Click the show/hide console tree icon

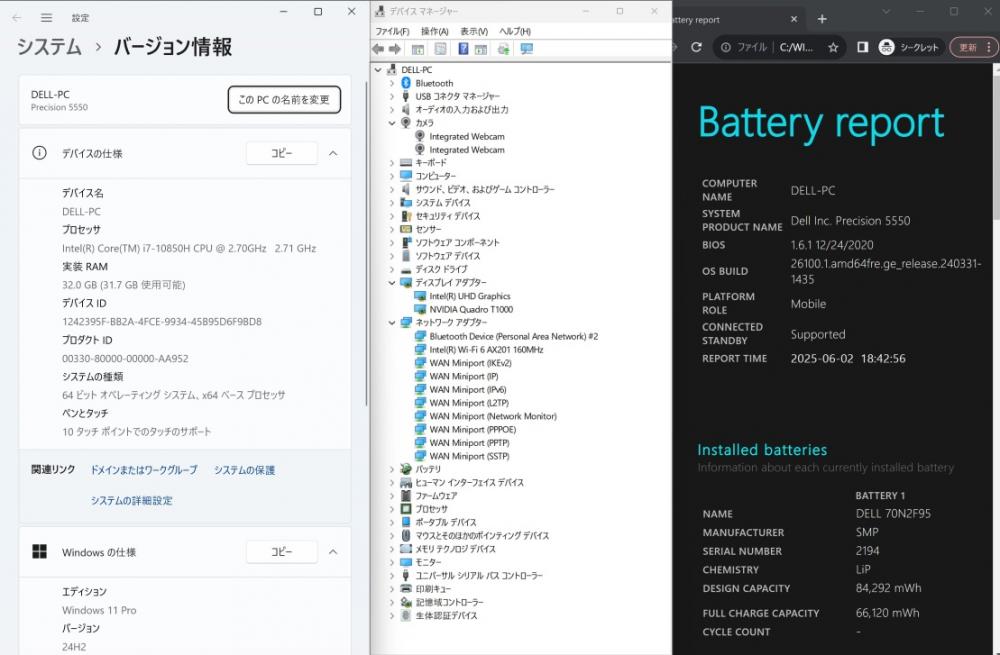tap(418, 49)
